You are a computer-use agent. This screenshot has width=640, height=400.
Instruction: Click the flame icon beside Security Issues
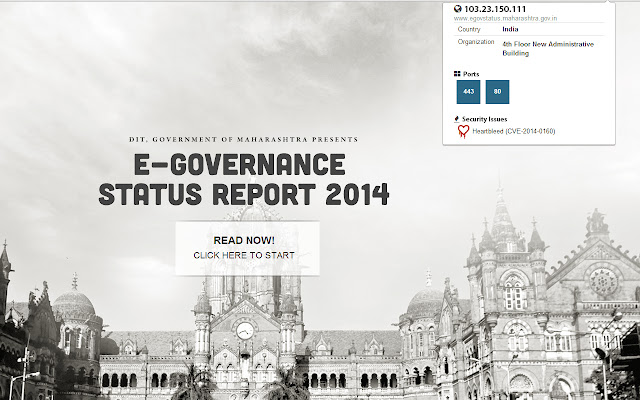tap(457, 119)
